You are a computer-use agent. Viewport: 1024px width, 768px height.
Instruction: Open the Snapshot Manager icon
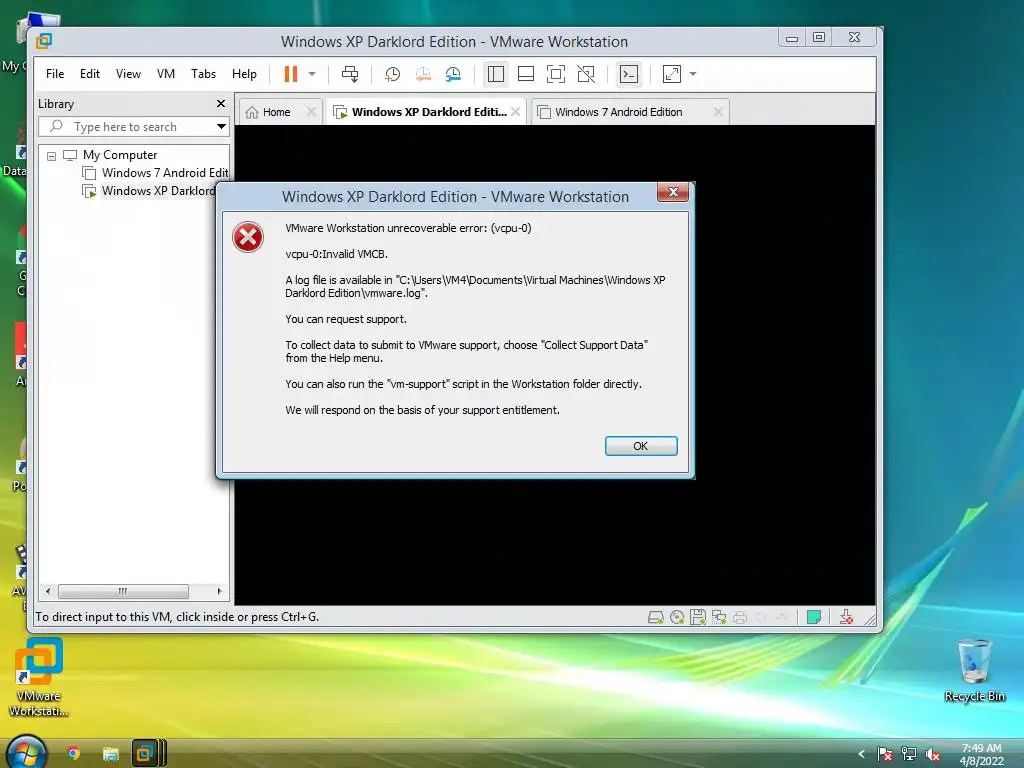pyautogui.click(x=453, y=74)
